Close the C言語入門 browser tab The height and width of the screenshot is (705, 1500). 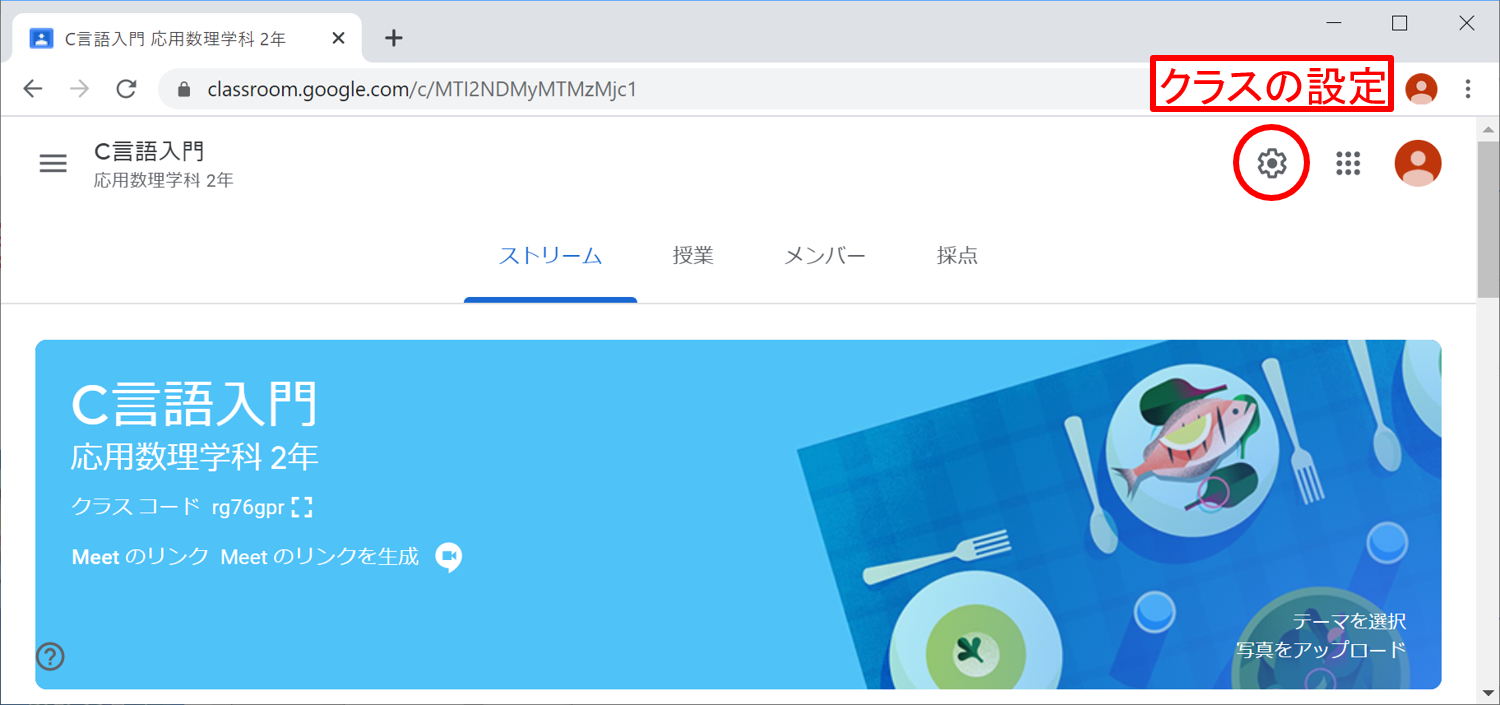pos(338,38)
